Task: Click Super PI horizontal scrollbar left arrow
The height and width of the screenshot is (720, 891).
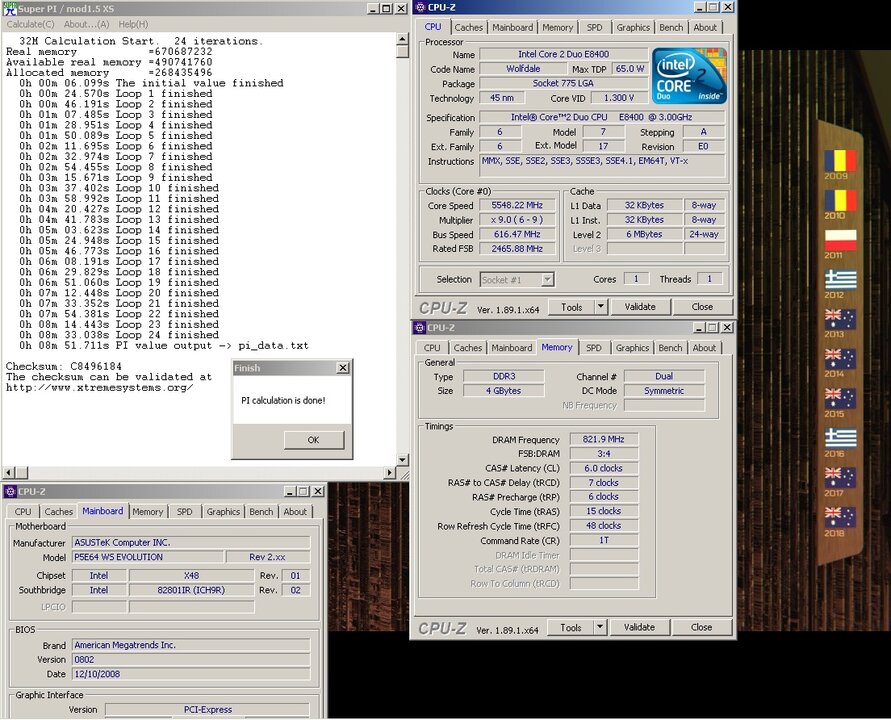Action: point(9,473)
